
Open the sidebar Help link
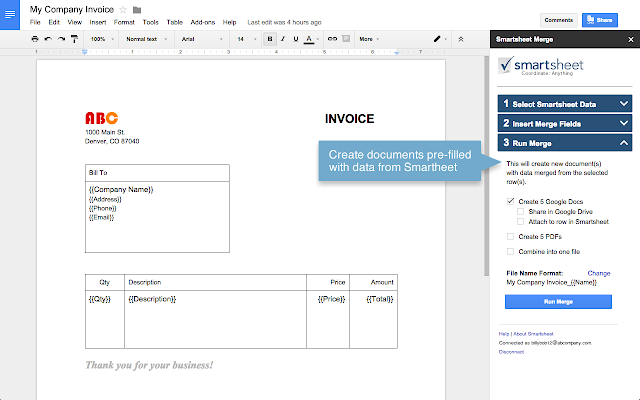pos(504,334)
